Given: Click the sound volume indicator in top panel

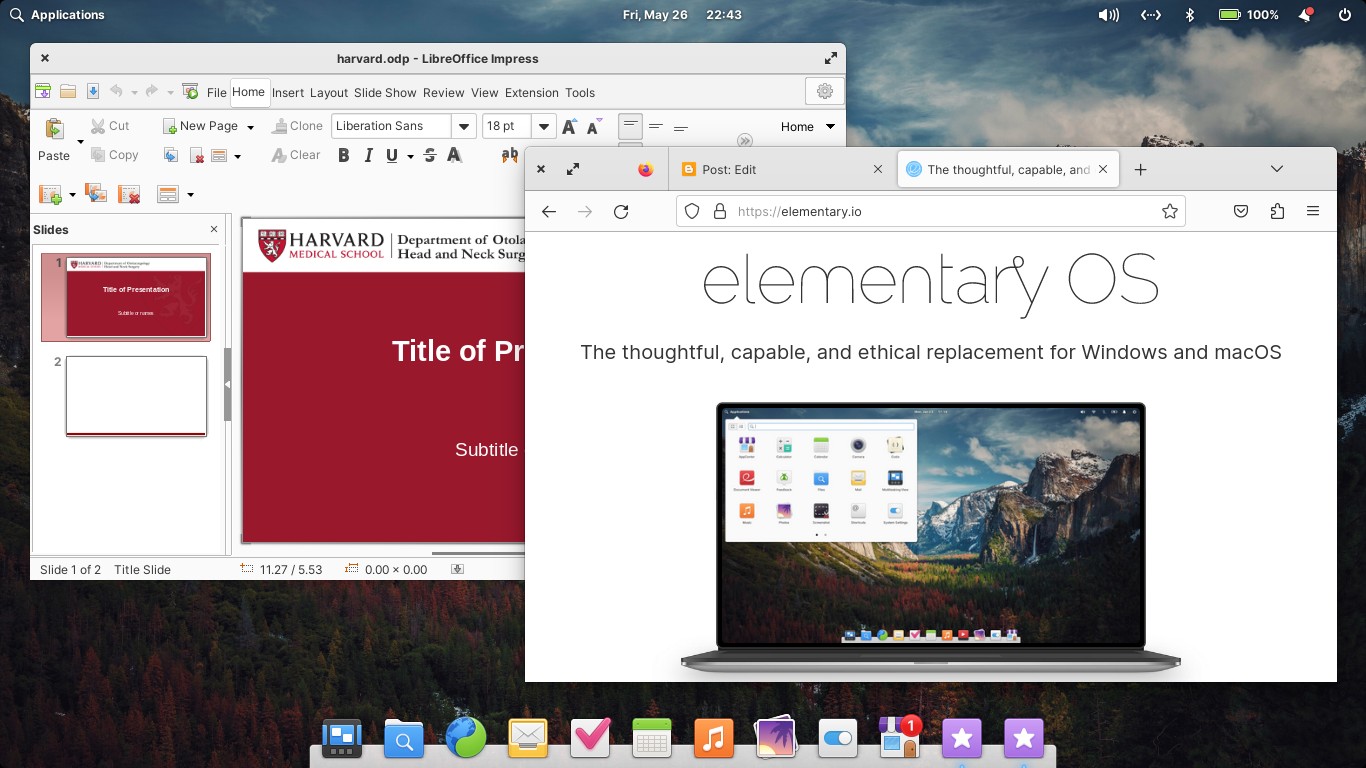Looking at the screenshot, I should (1108, 14).
